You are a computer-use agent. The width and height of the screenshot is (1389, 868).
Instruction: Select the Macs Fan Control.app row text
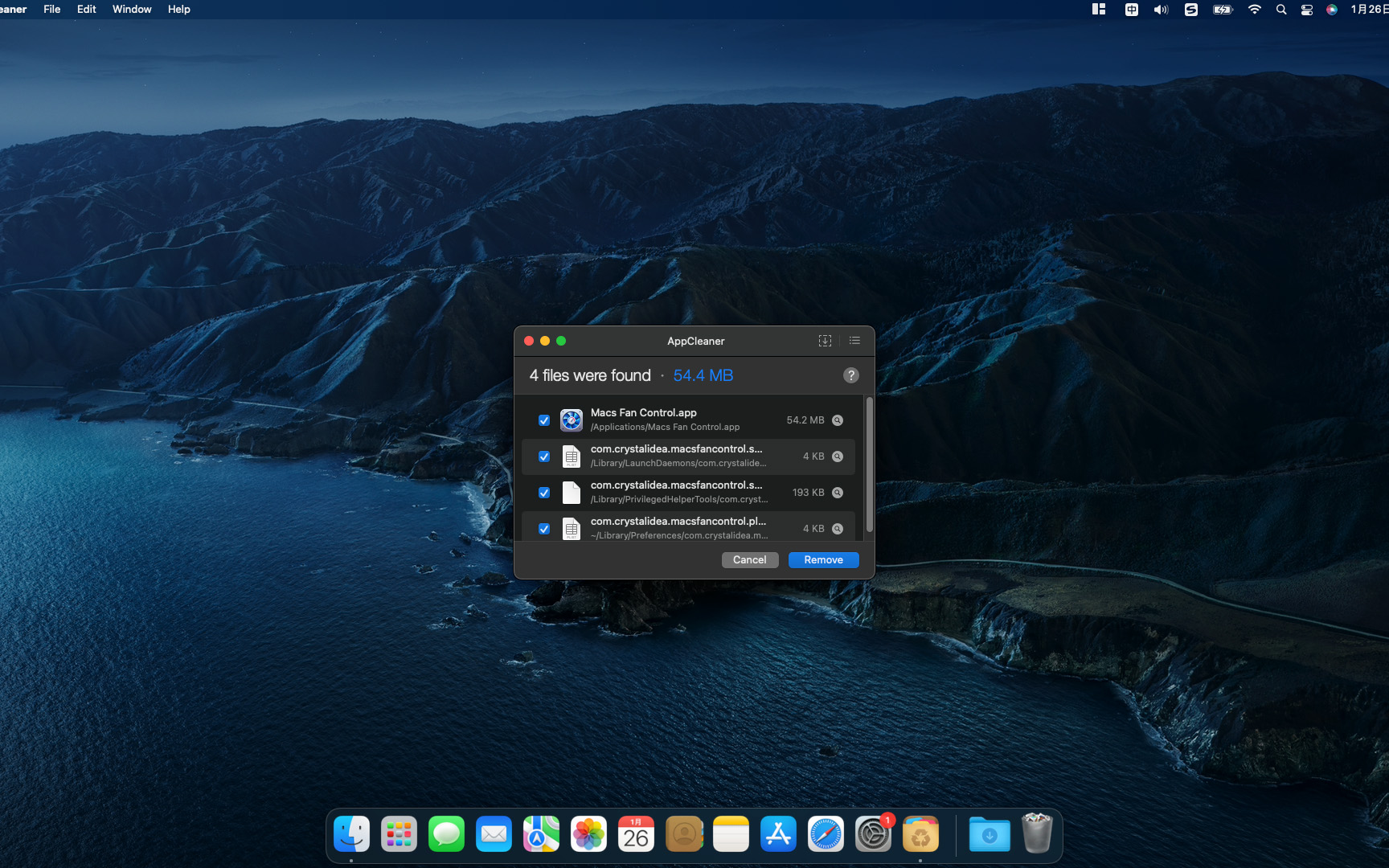[644, 413]
